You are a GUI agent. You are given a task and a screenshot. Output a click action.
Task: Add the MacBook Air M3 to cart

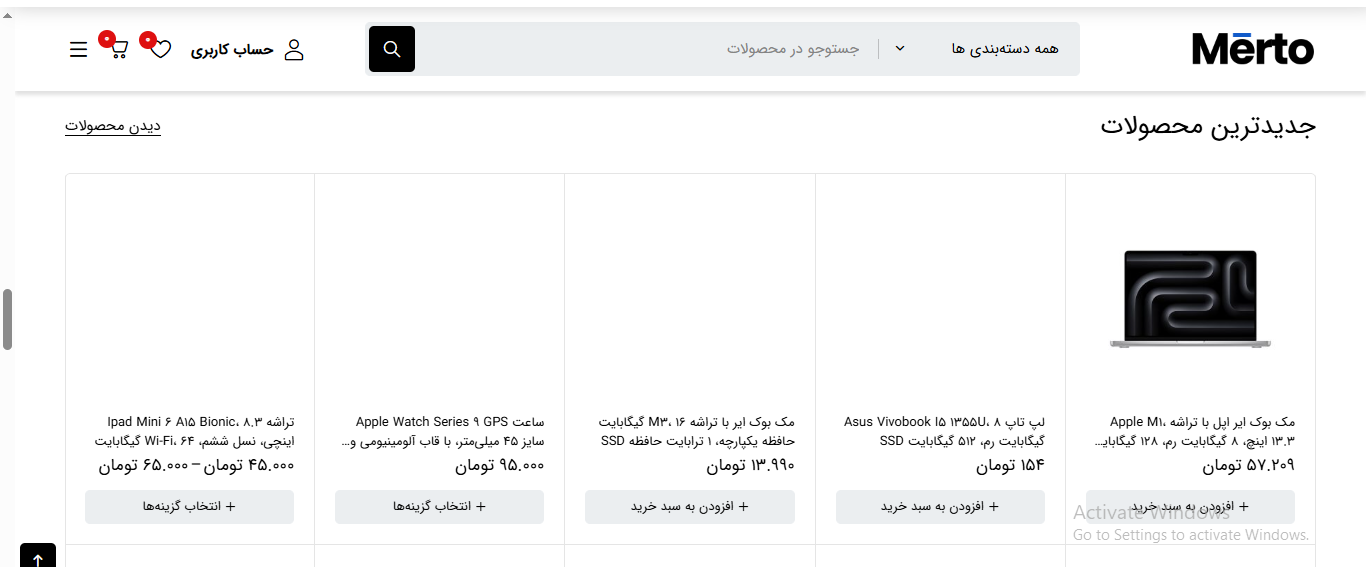click(x=690, y=507)
